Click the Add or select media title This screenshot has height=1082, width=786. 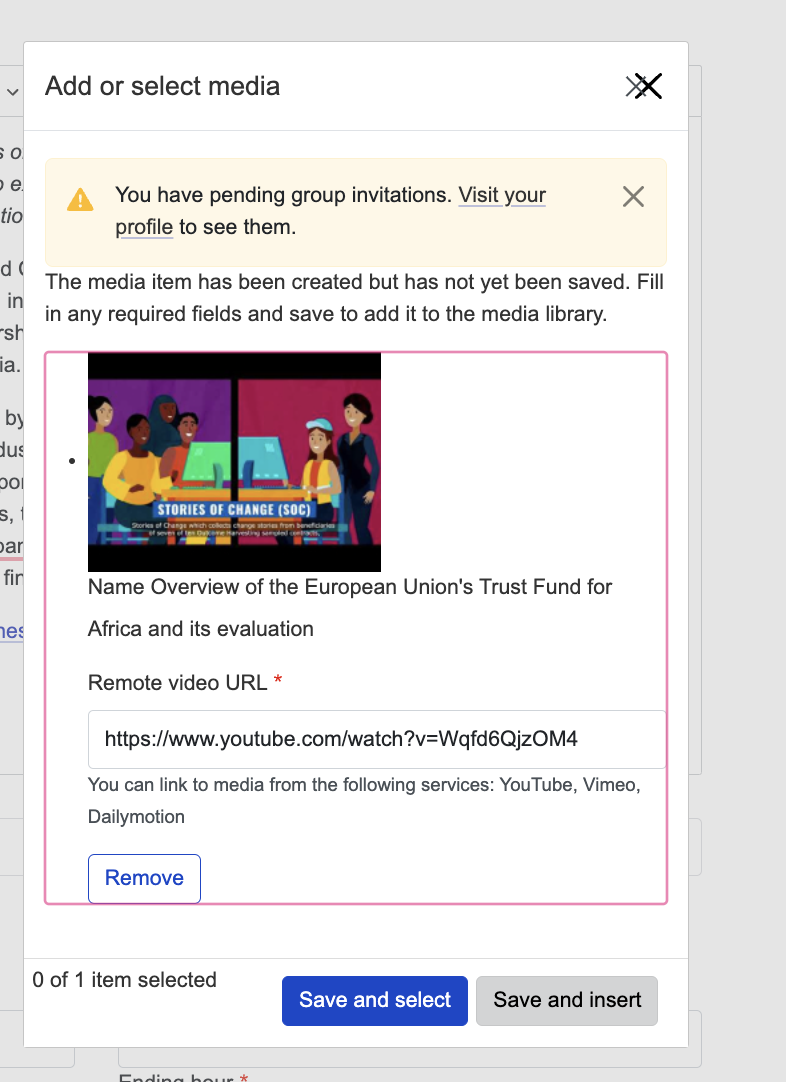[162, 86]
